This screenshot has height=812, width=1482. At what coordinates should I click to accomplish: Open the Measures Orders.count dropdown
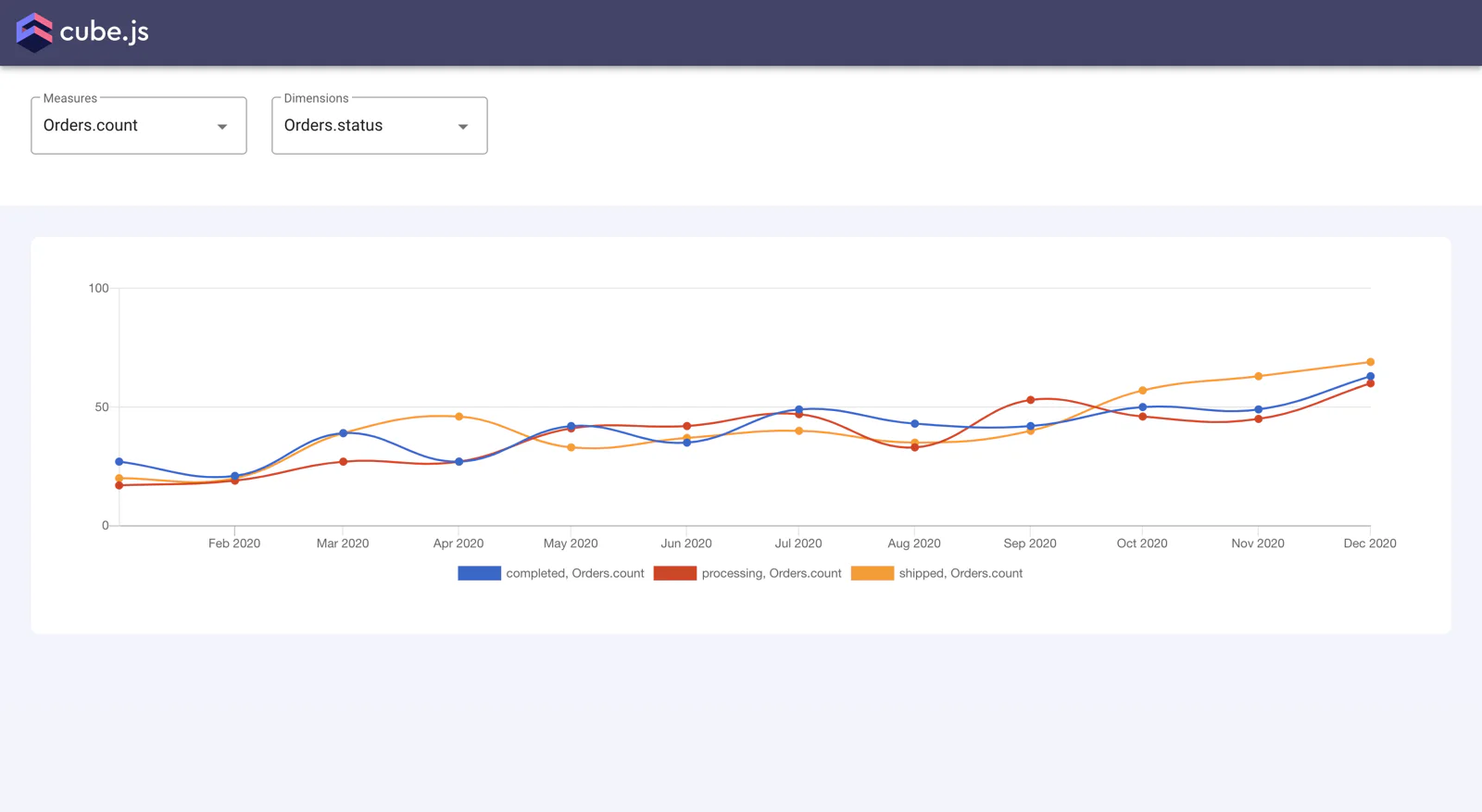pos(139,126)
